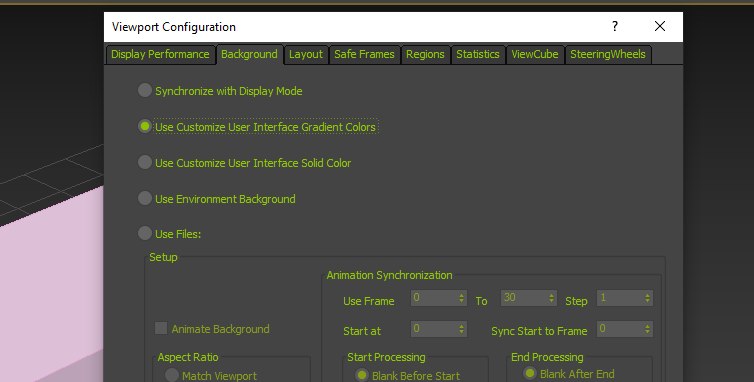Adjust the Step spinner arrows
This screenshot has width=754, height=382.
point(648,298)
